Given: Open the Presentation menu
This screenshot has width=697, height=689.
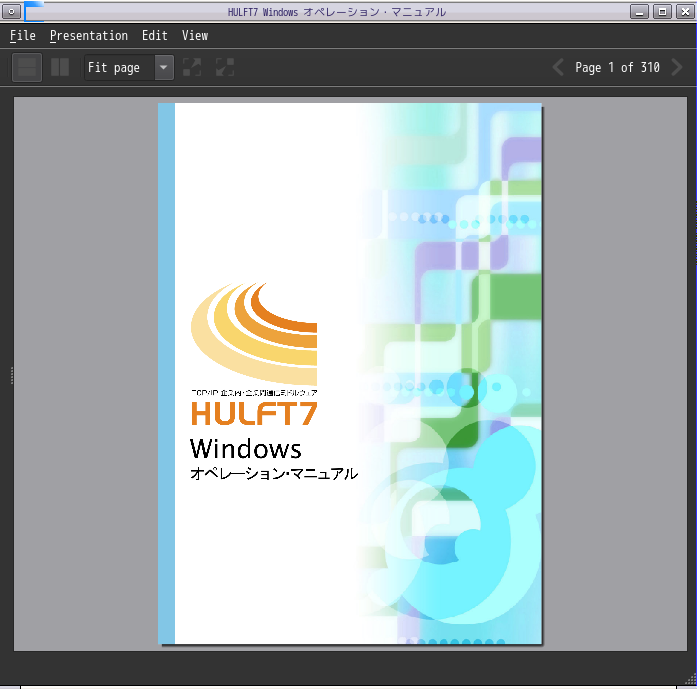Looking at the screenshot, I should 88,36.
